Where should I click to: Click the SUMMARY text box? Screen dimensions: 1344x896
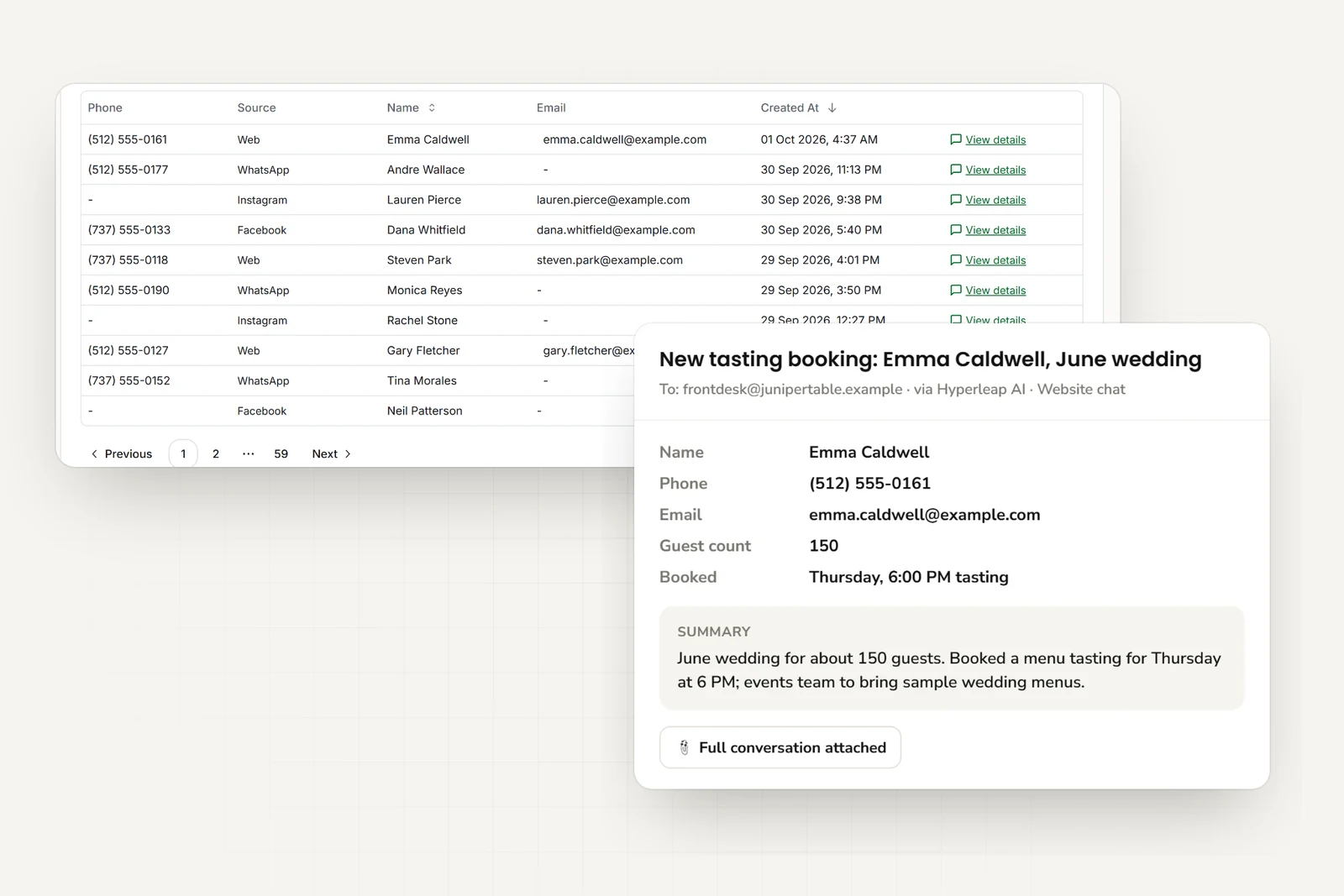pos(952,658)
